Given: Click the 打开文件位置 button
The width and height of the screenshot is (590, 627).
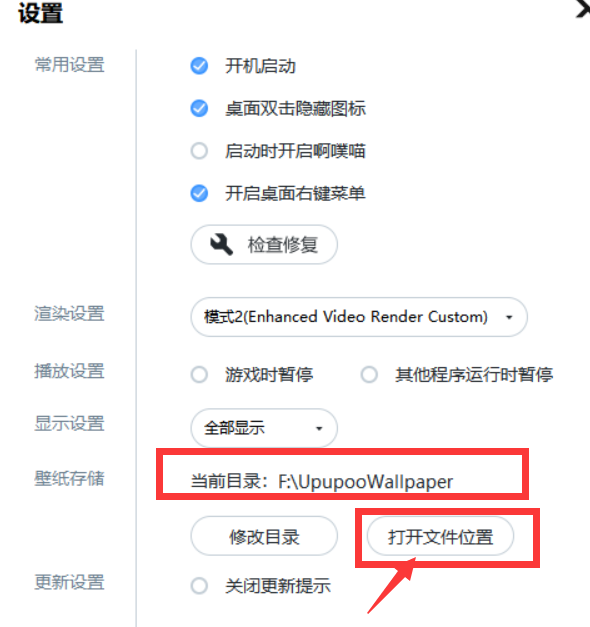Looking at the screenshot, I should 440,536.
